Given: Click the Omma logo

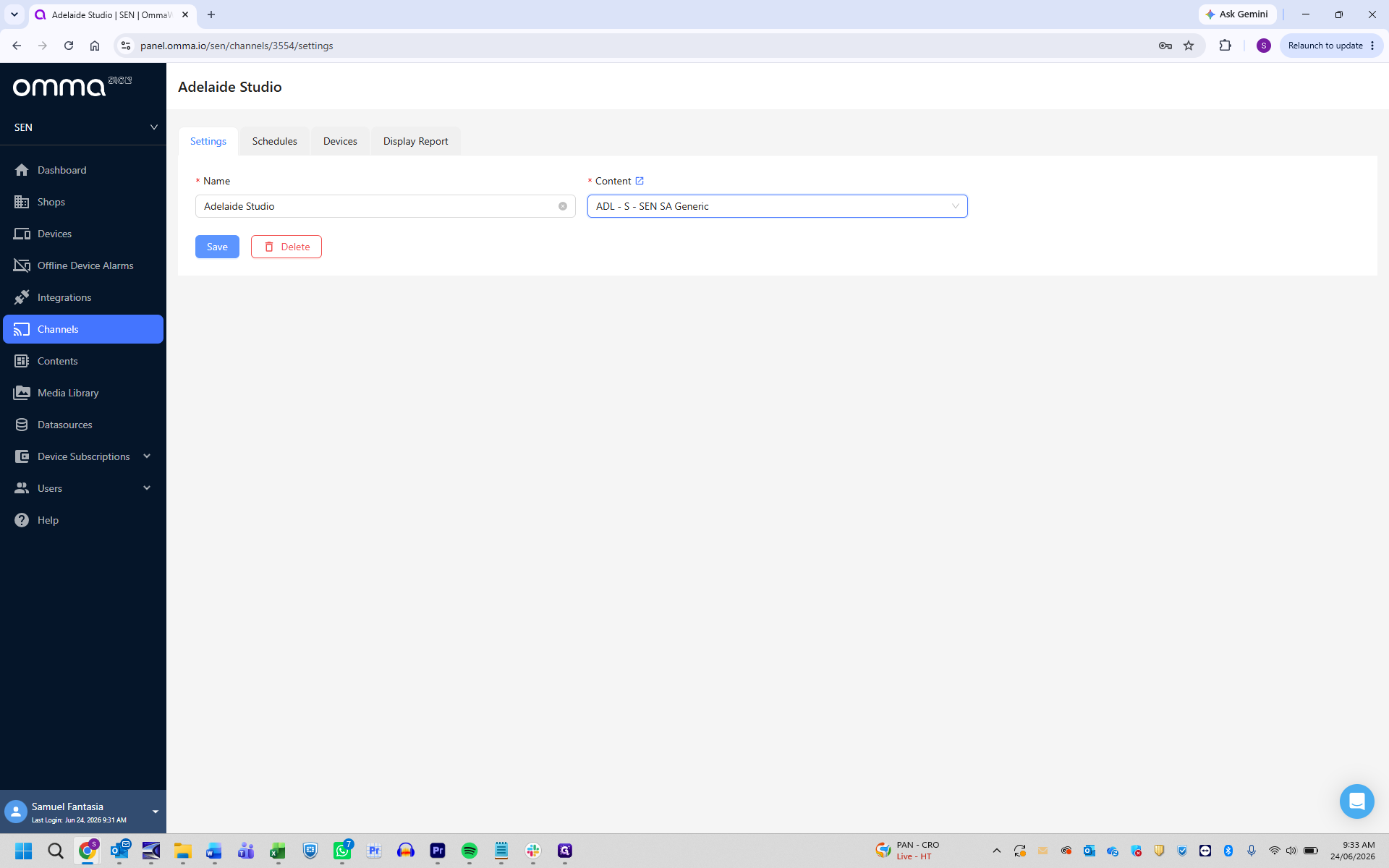Looking at the screenshot, I should tap(72, 86).
